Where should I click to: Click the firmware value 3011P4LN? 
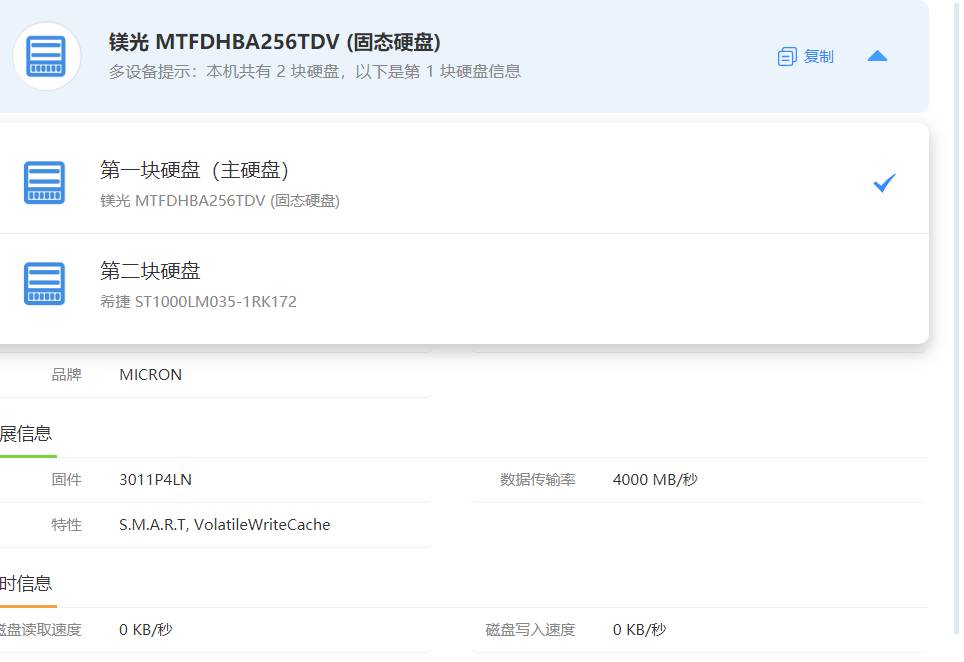pos(156,480)
